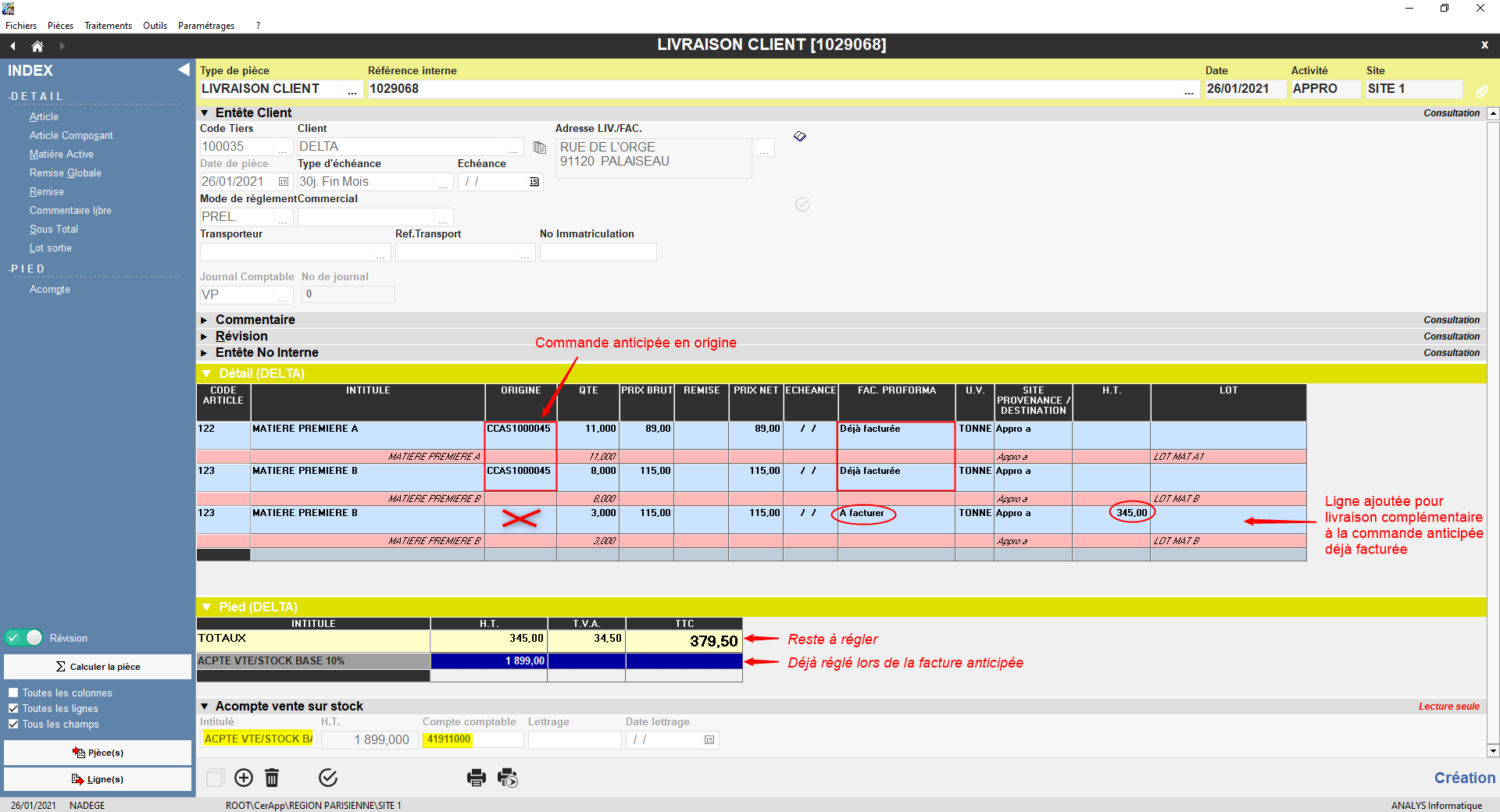Viewport: 1500px width, 812px height.
Task: Uncheck the Toutes les lignes checkbox
Action: click(13, 708)
